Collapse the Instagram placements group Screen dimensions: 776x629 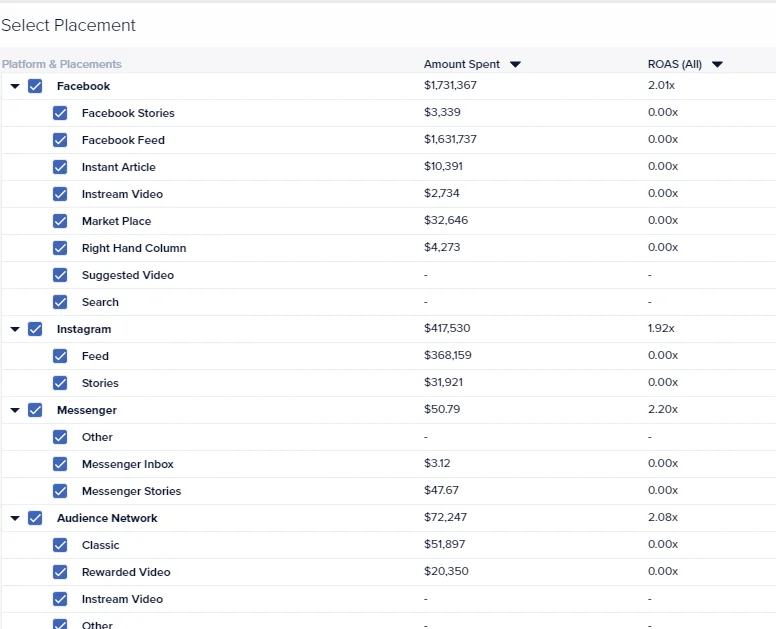coord(15,330)
